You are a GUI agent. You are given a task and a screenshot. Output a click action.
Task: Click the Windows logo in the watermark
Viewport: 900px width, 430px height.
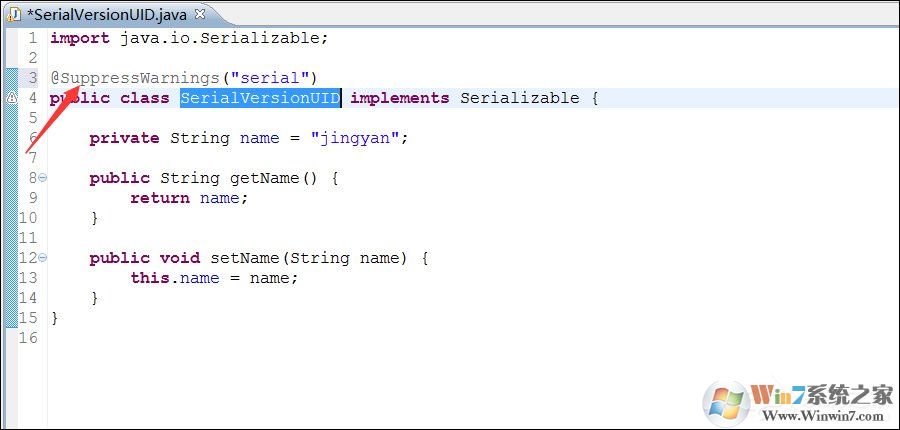pos(726,402)
